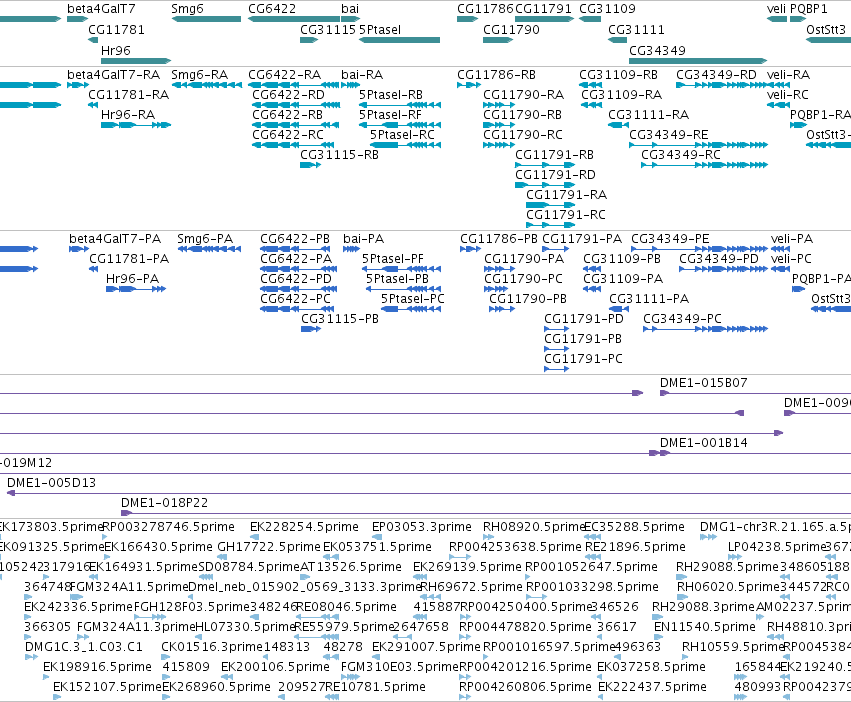Click the CG11781 gene label

pyautogui.click(x=116, y=30)
